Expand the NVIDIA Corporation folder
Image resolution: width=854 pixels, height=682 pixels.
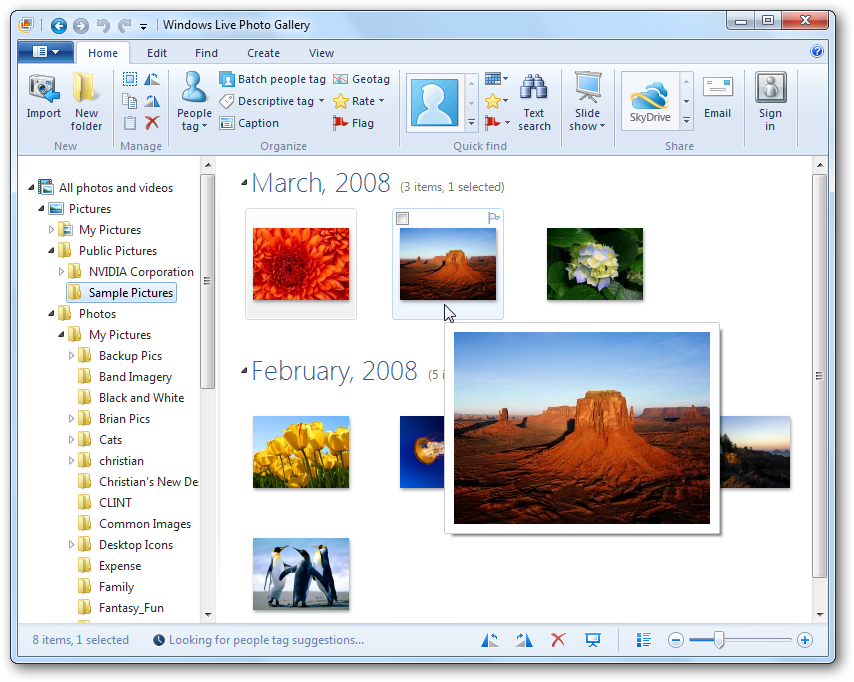(62, 272)
